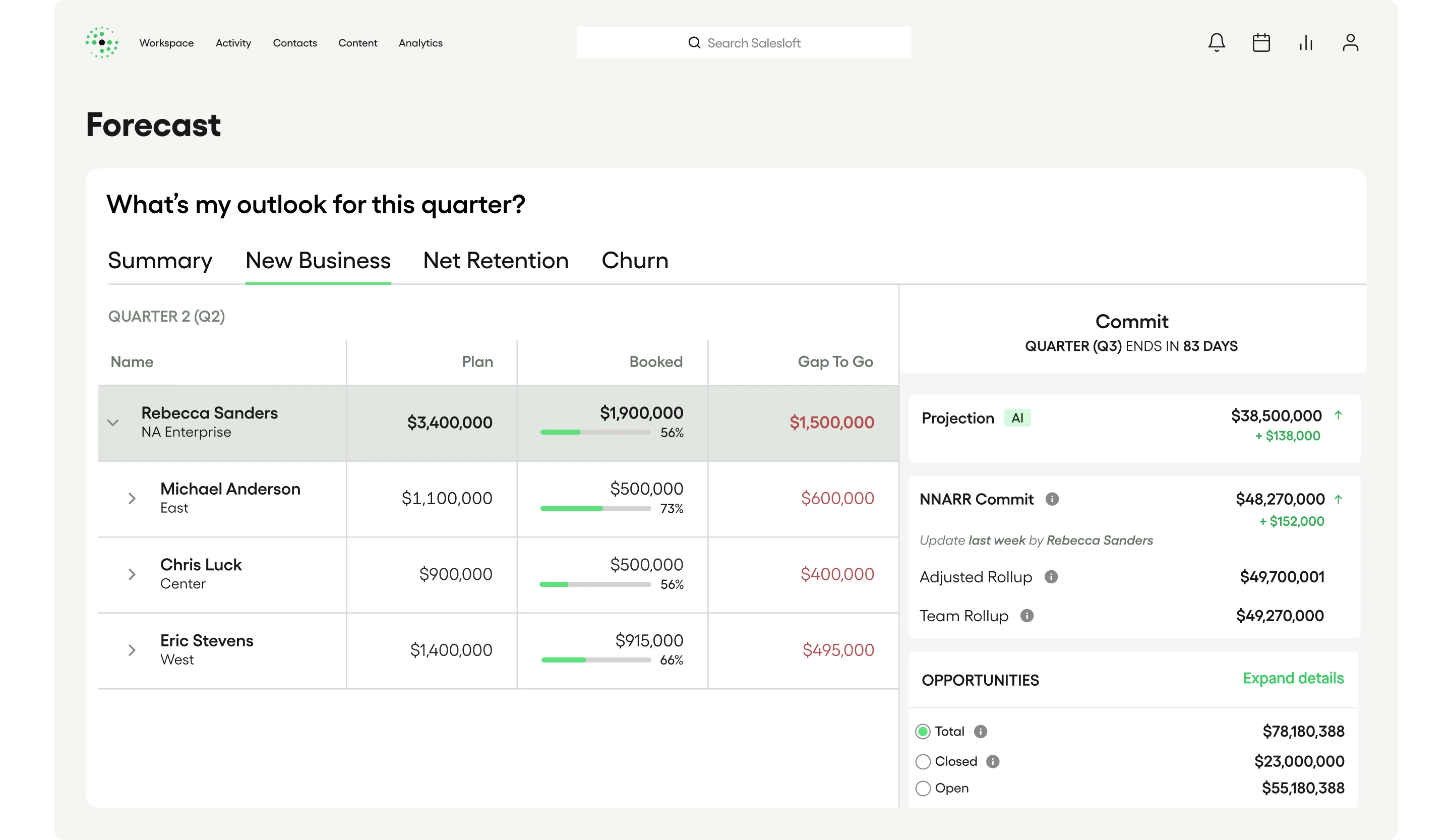Open the Workspace menu

[x=166, y=43]
